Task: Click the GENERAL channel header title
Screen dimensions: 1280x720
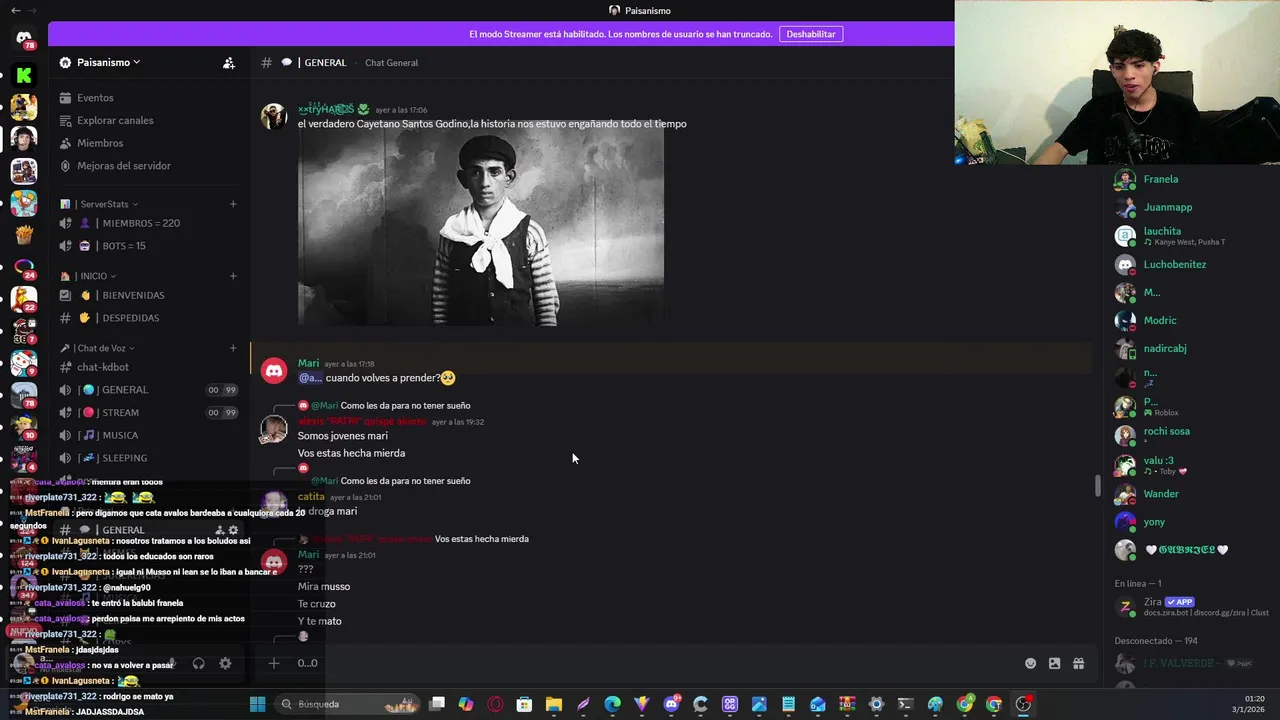Action: (325, 63)
